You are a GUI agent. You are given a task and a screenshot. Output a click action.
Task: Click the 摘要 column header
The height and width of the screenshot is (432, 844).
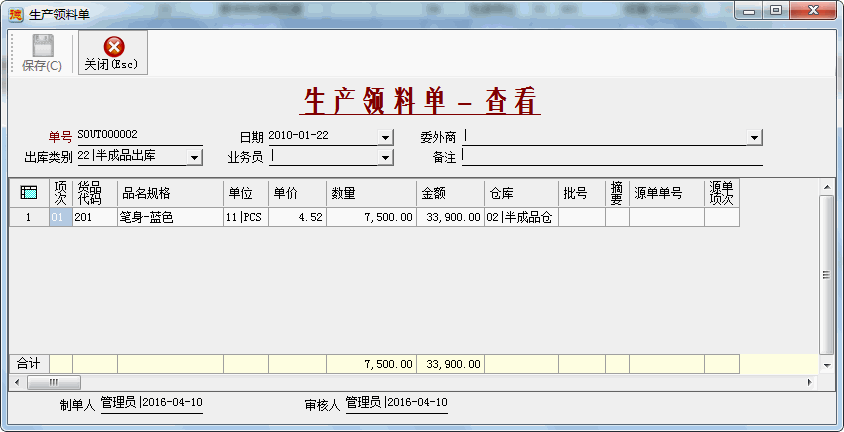(617, 193)
